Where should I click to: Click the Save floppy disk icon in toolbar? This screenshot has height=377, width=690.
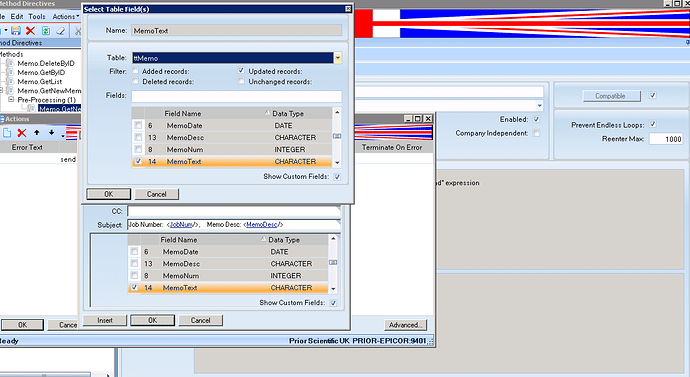point(16,30)
